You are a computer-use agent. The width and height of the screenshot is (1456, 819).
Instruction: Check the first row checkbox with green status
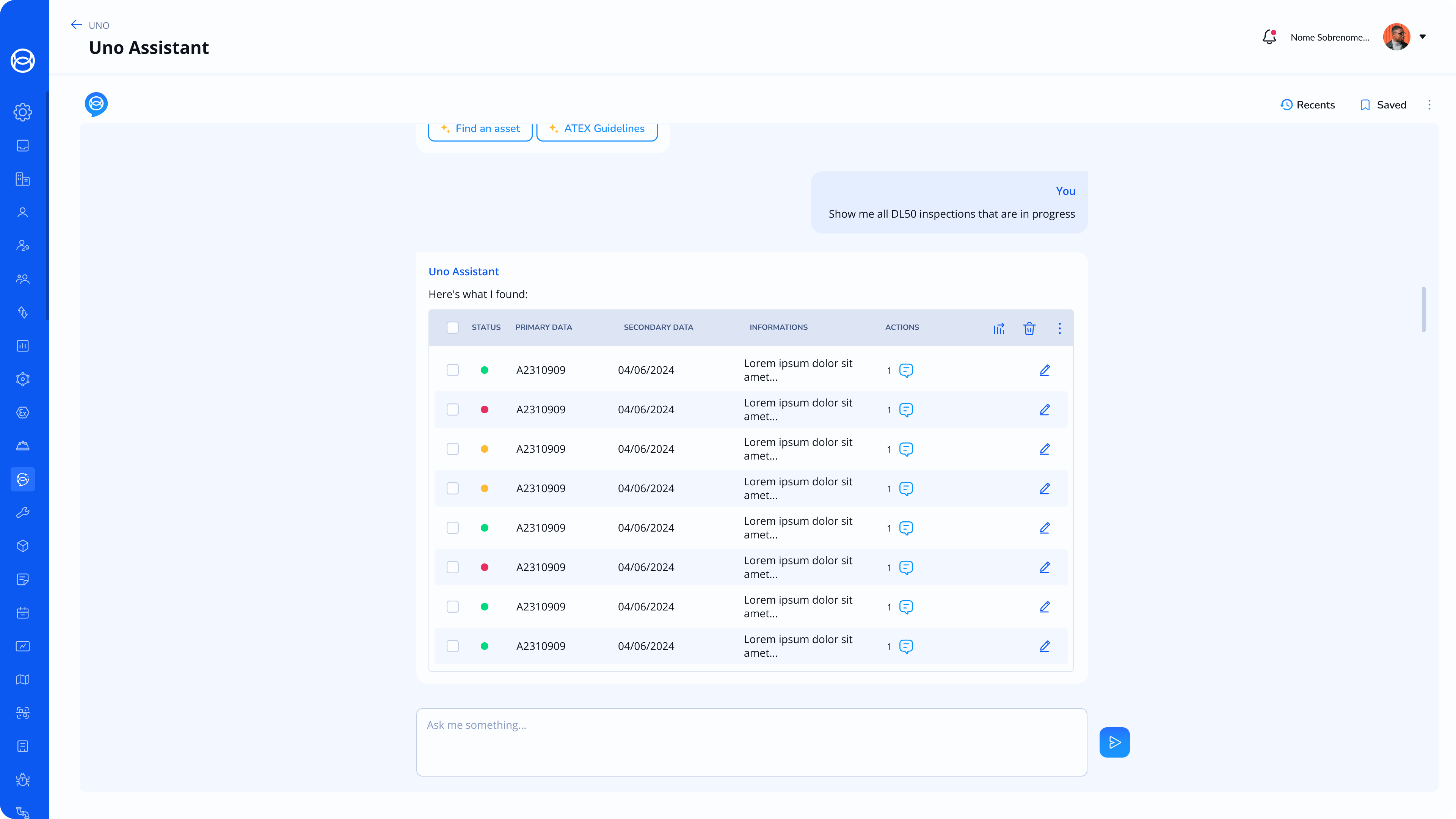pyautogui.click(x=453, y=370)
